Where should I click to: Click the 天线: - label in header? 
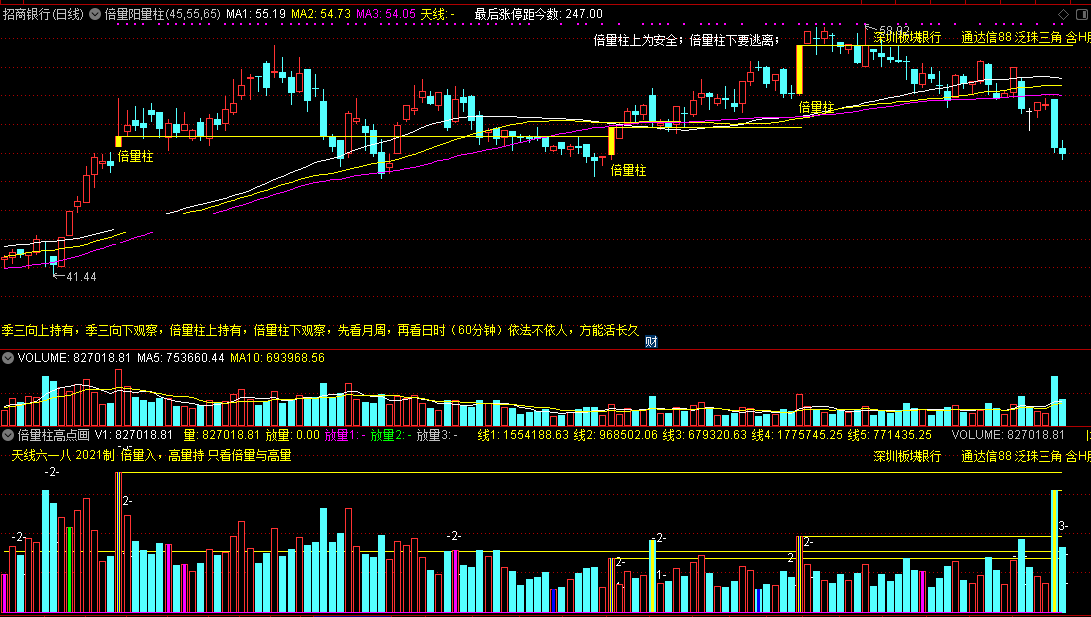438,14
